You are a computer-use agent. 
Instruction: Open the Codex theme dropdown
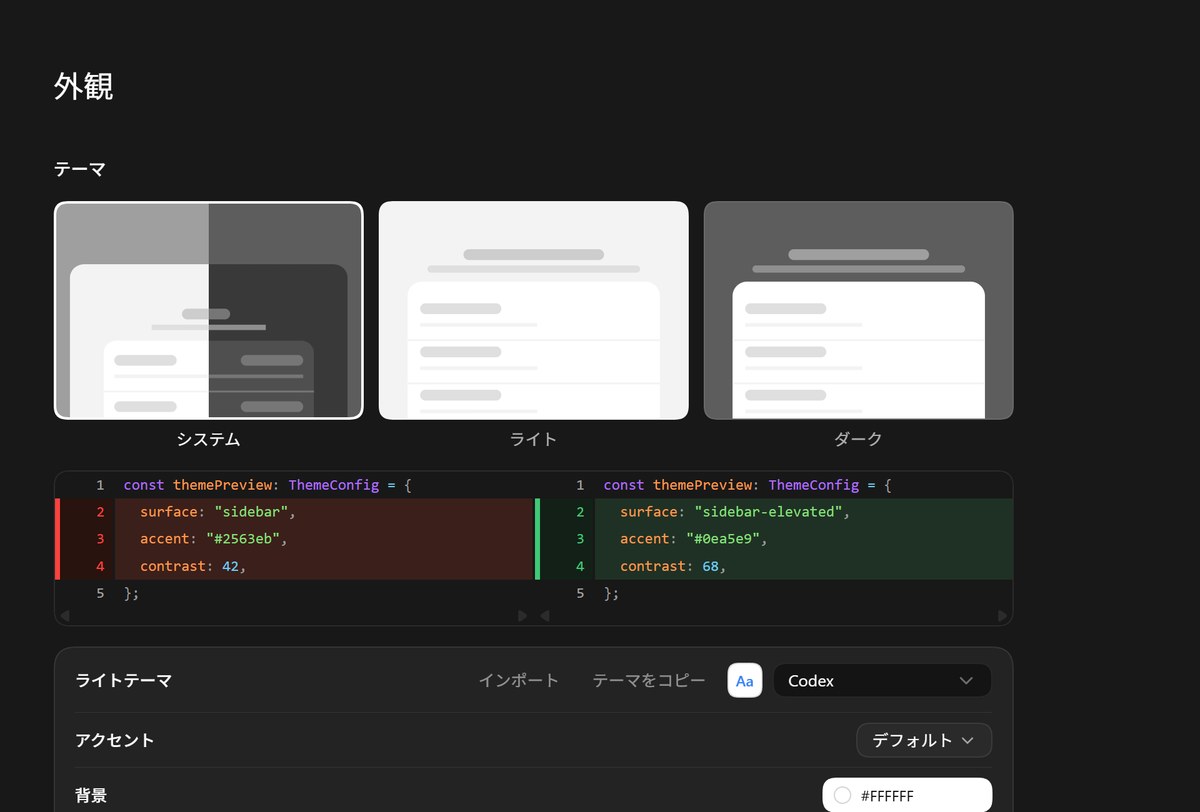tap(882, 681)
